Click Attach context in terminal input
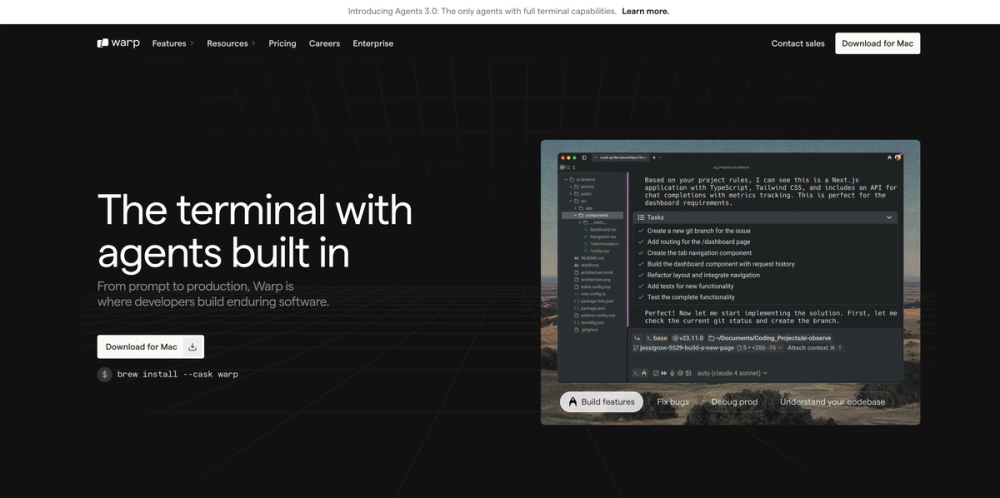1000x498 pixels. (814, 348)
